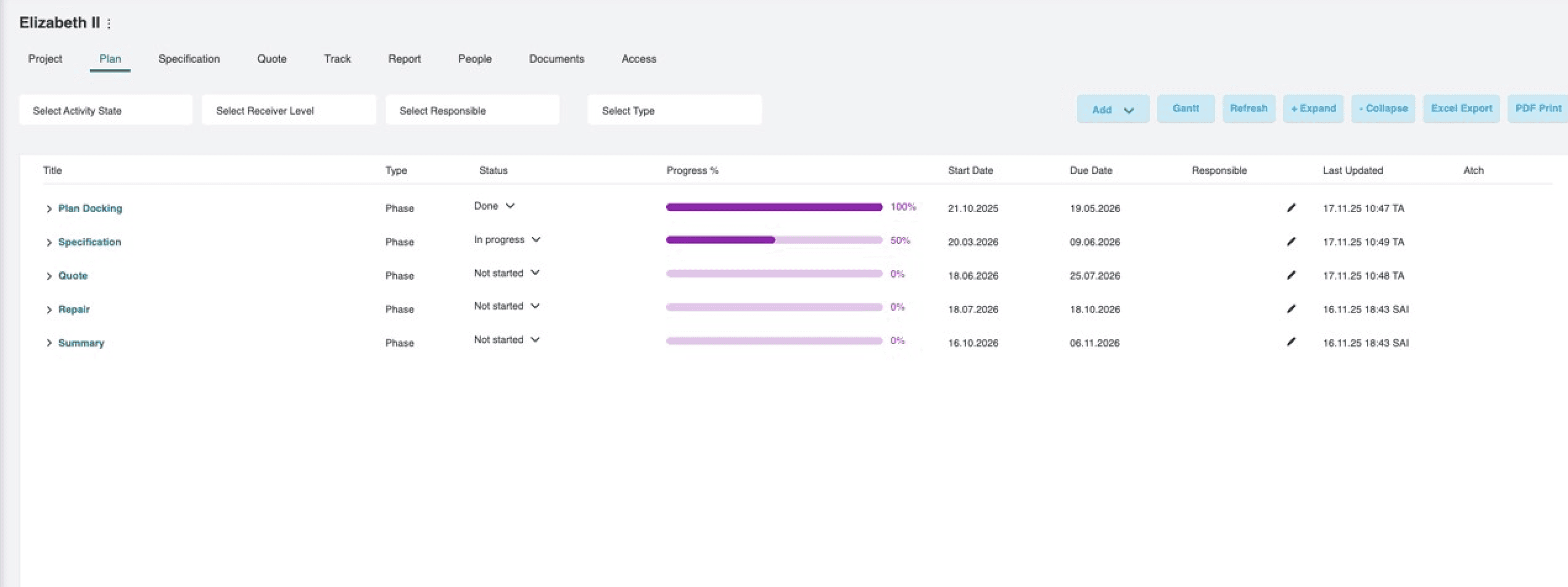
Task: Open the kebab menu next to Elizabeth II
Action: (x=109, y=23)
